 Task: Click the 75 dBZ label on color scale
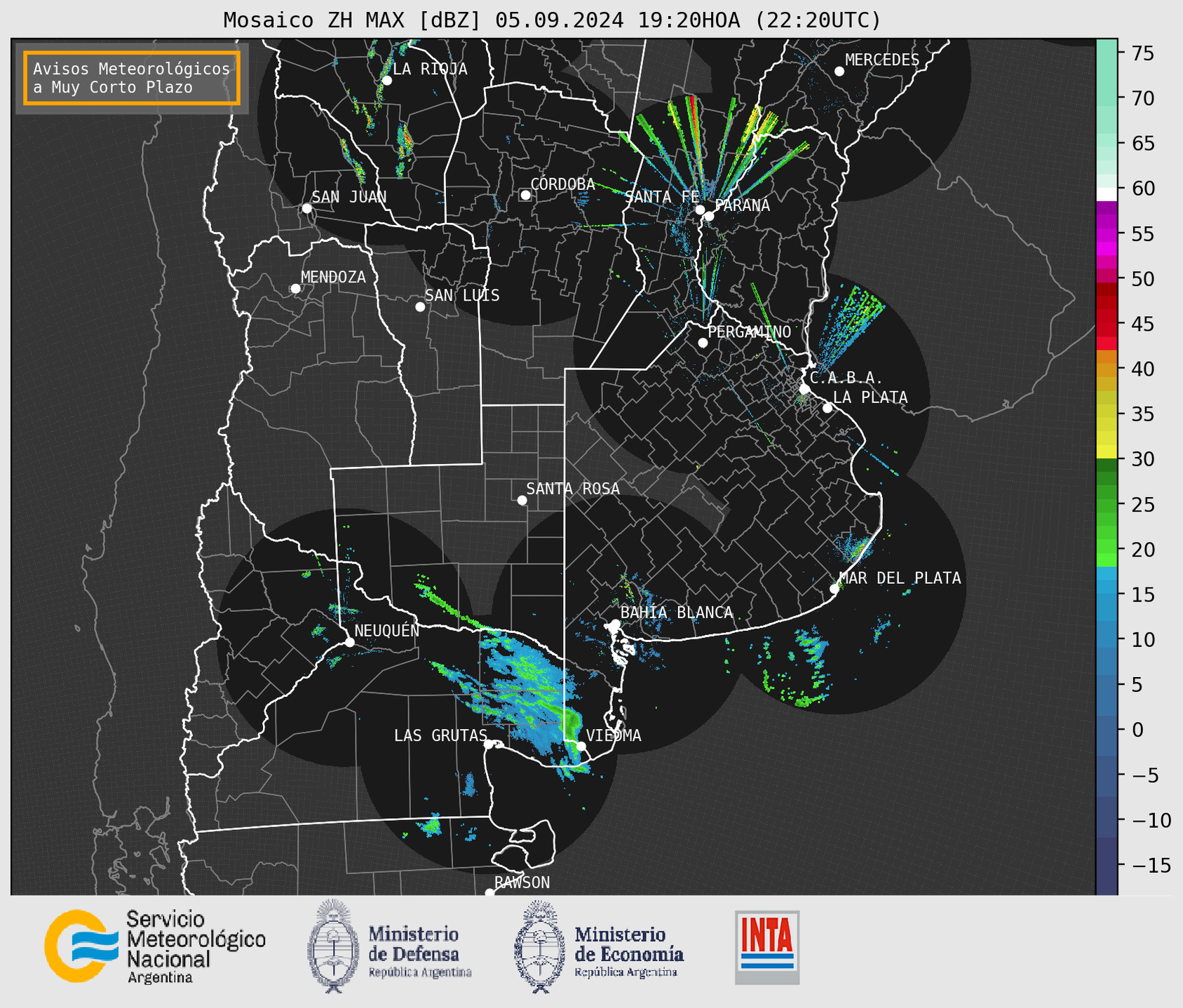[1142, 54]
